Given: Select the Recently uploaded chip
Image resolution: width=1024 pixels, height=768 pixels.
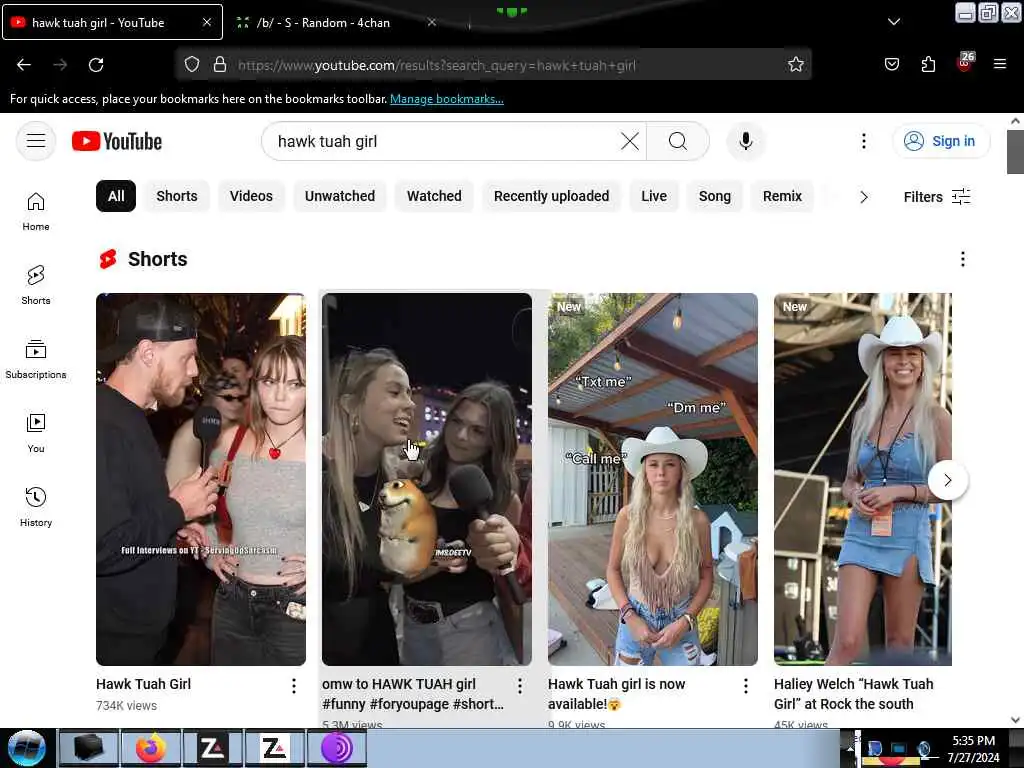Looking at the screenshot, I should coord(551,196).
